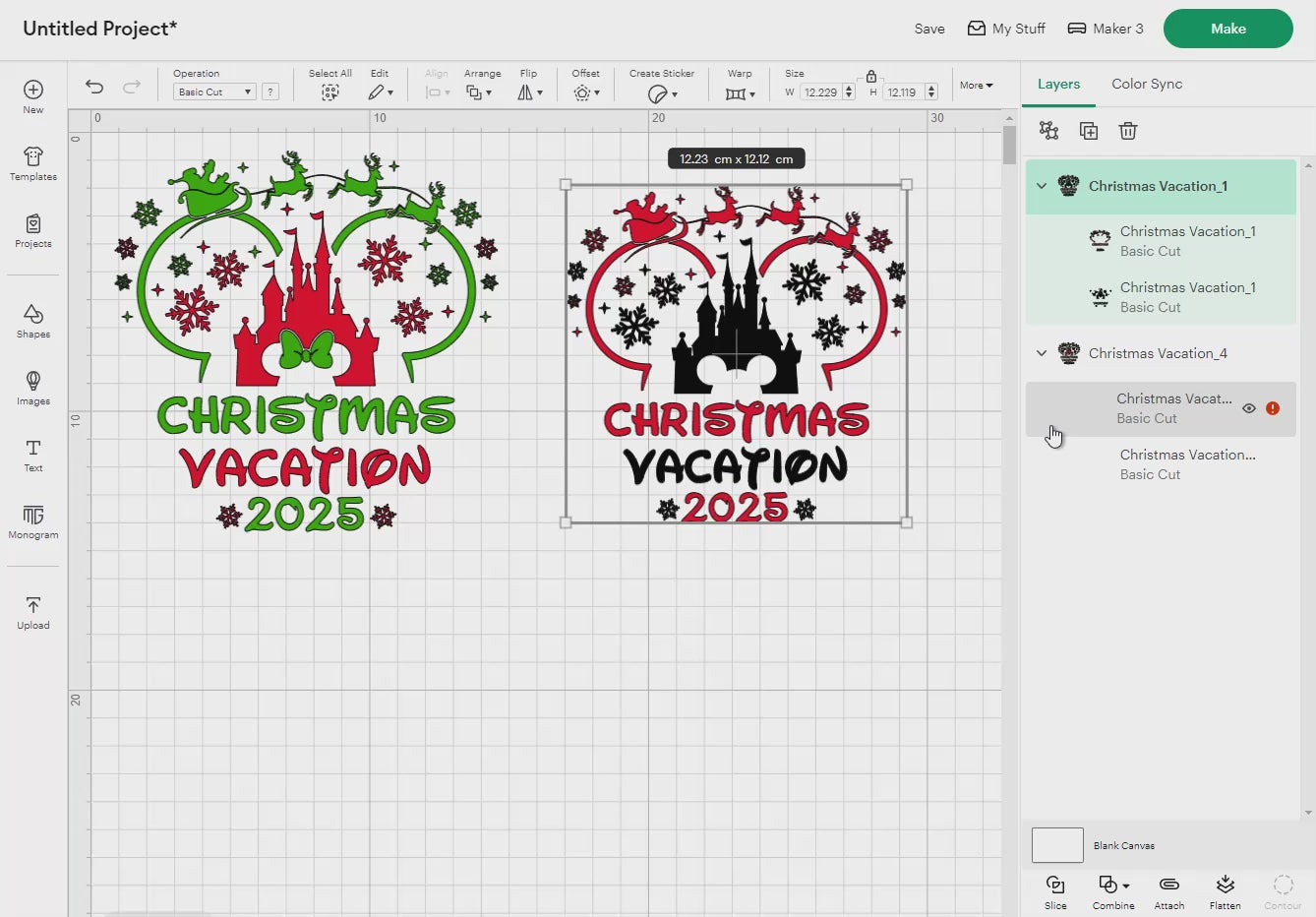Hide the hovered Christmas Vacat... layer
Viewport: 1316px width, 917px height.
pyautogui.click(x=1249, y=408)
